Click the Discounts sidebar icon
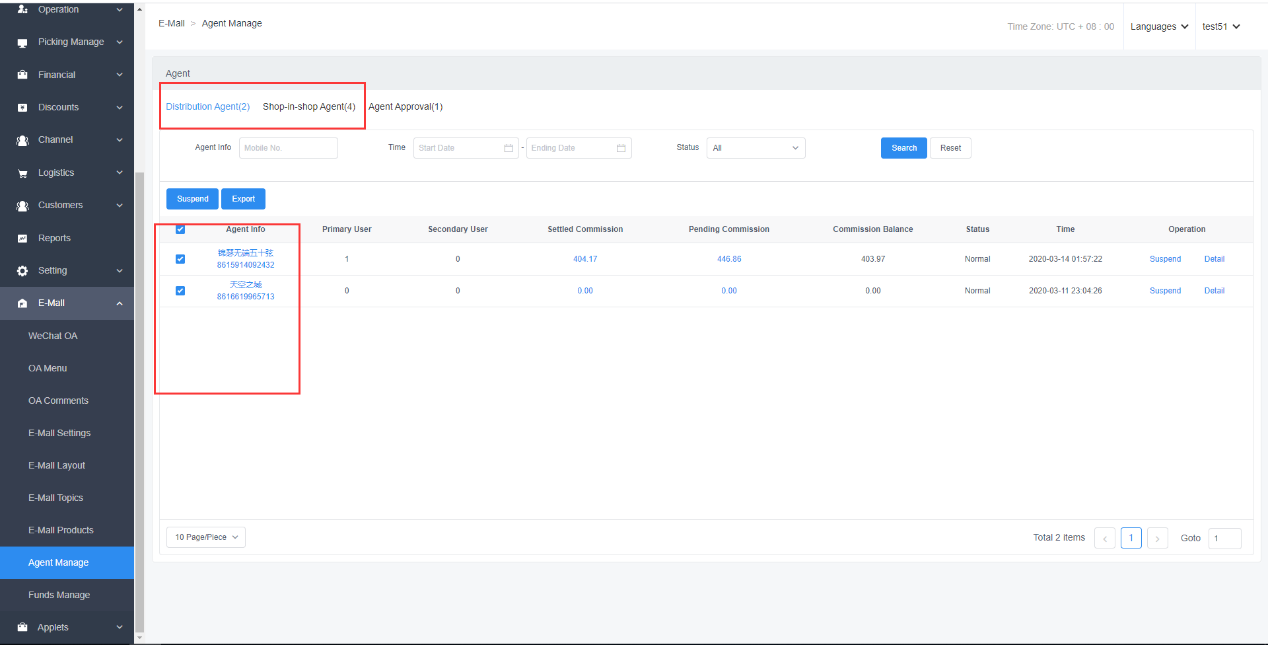 pos(22,108)
